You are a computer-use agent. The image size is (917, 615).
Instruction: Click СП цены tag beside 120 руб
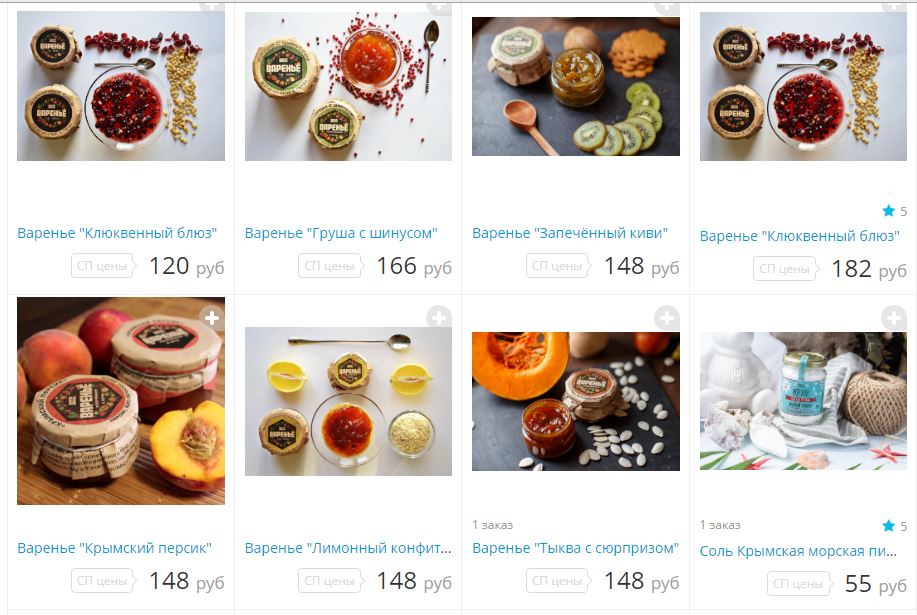point(103,266)
